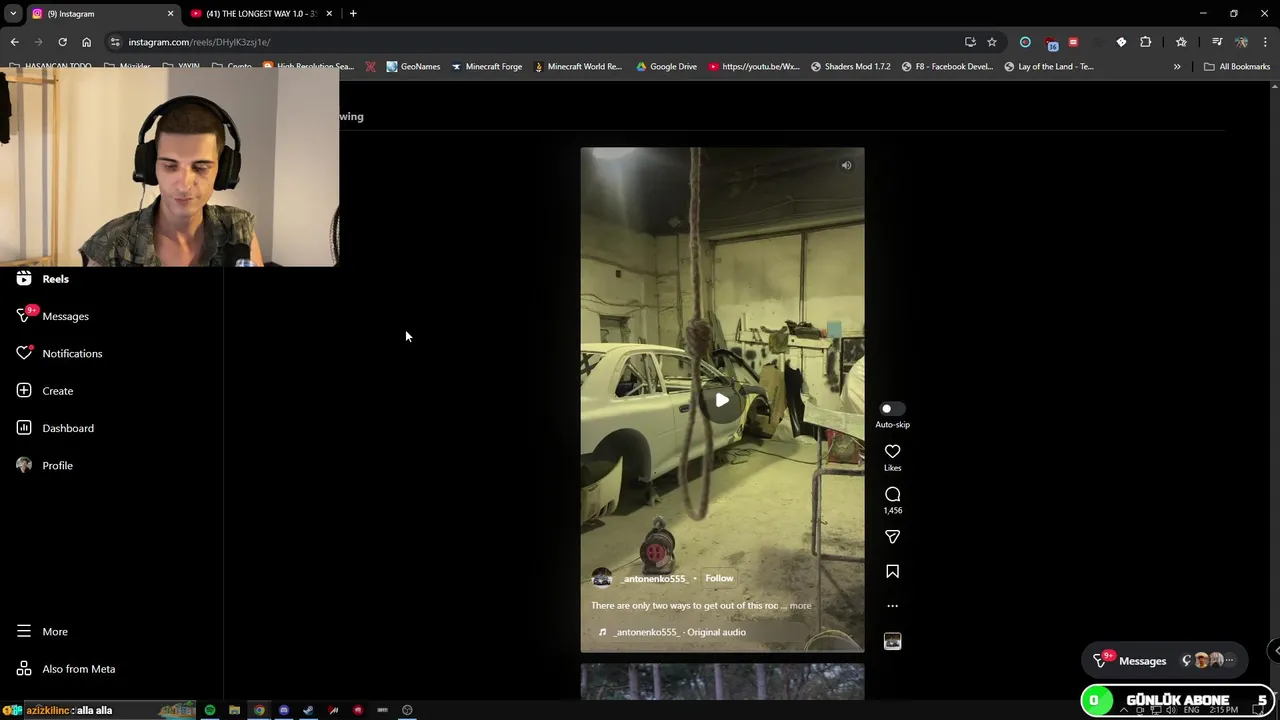Screen dimensions: 1280x720
Task: Click the browser Home button
Action: pyautogui.click(x=86, y=42)
